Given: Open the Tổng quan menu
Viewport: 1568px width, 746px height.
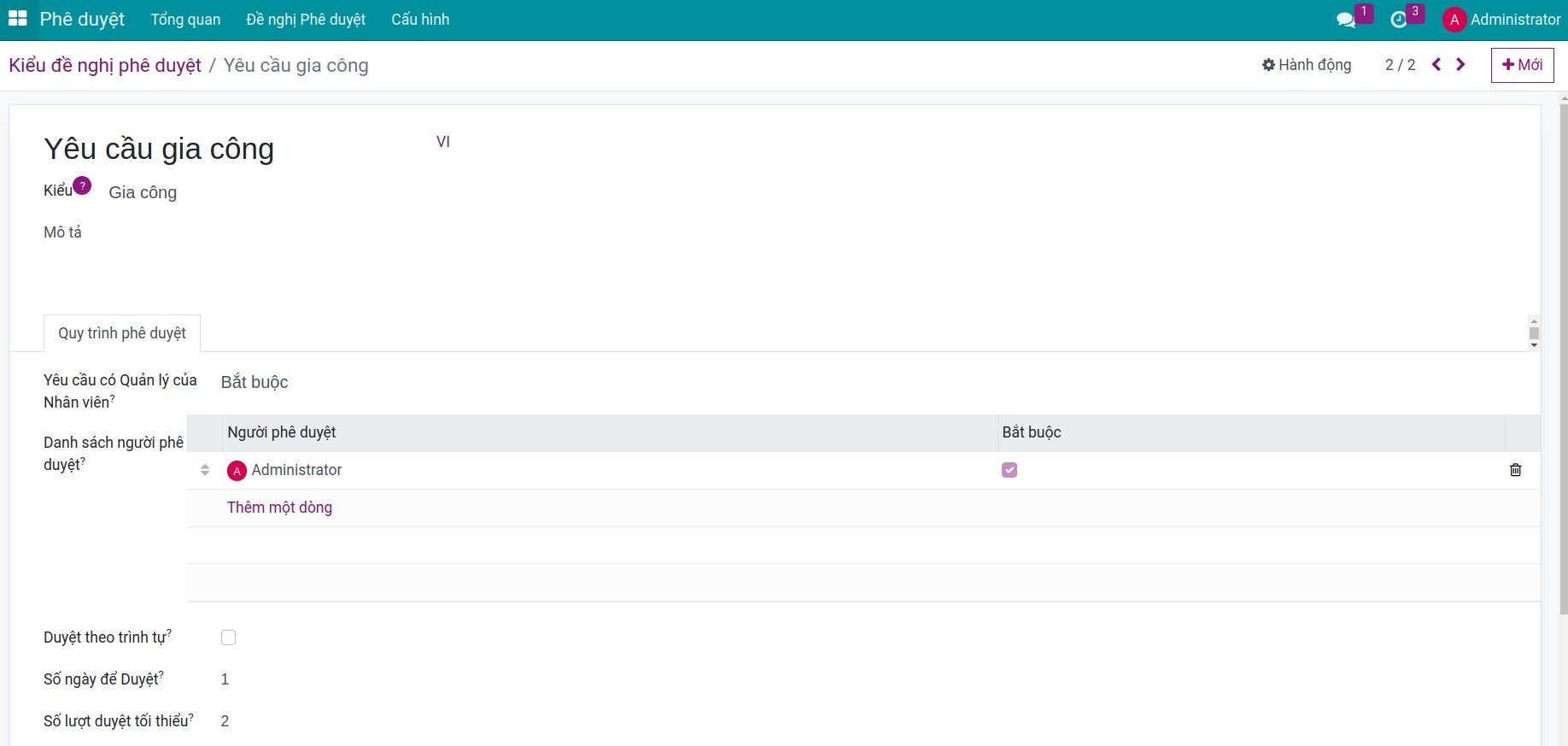Looking at the screenshot, I should point(185,20).
